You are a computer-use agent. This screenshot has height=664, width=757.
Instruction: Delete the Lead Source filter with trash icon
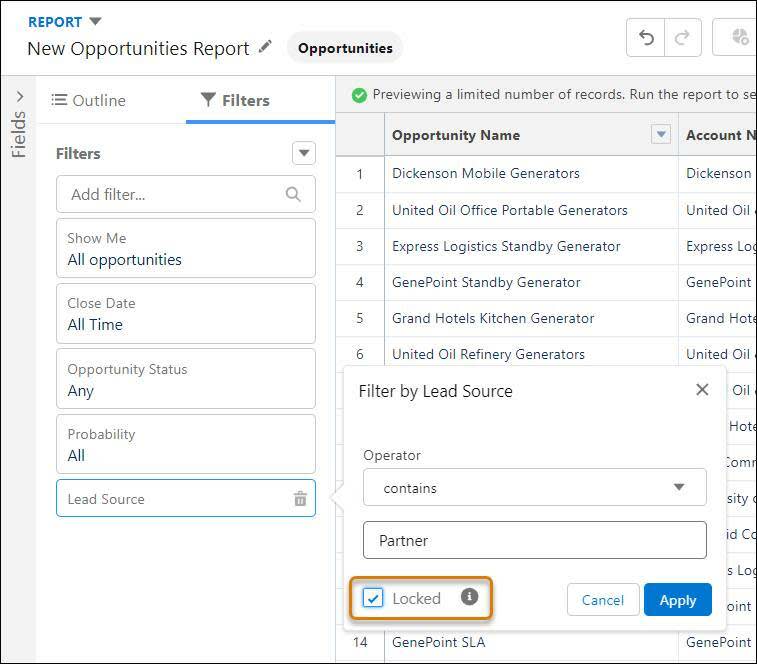(300, 498)
